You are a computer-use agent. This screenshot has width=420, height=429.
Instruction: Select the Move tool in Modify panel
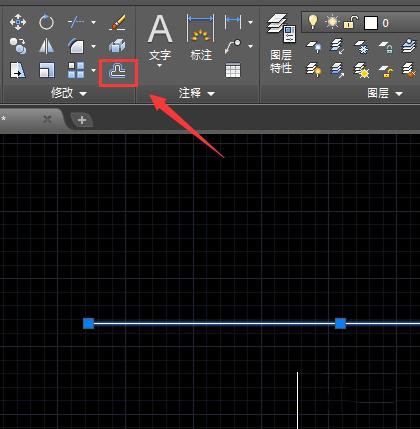[x=18, y=22]
